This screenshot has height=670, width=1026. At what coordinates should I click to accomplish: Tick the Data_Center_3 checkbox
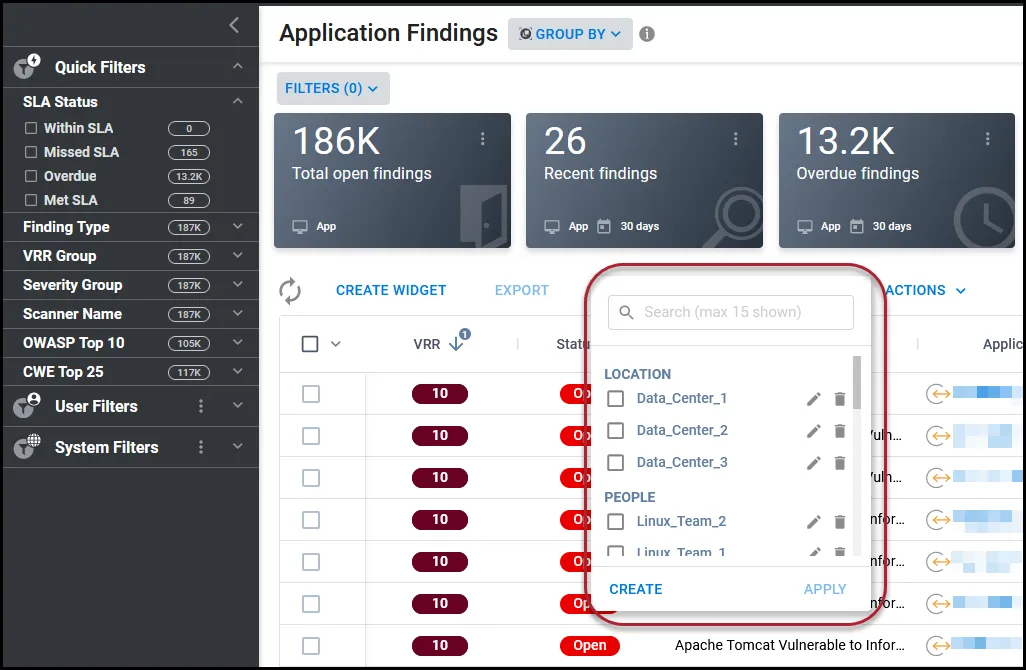tap(615, 463)
